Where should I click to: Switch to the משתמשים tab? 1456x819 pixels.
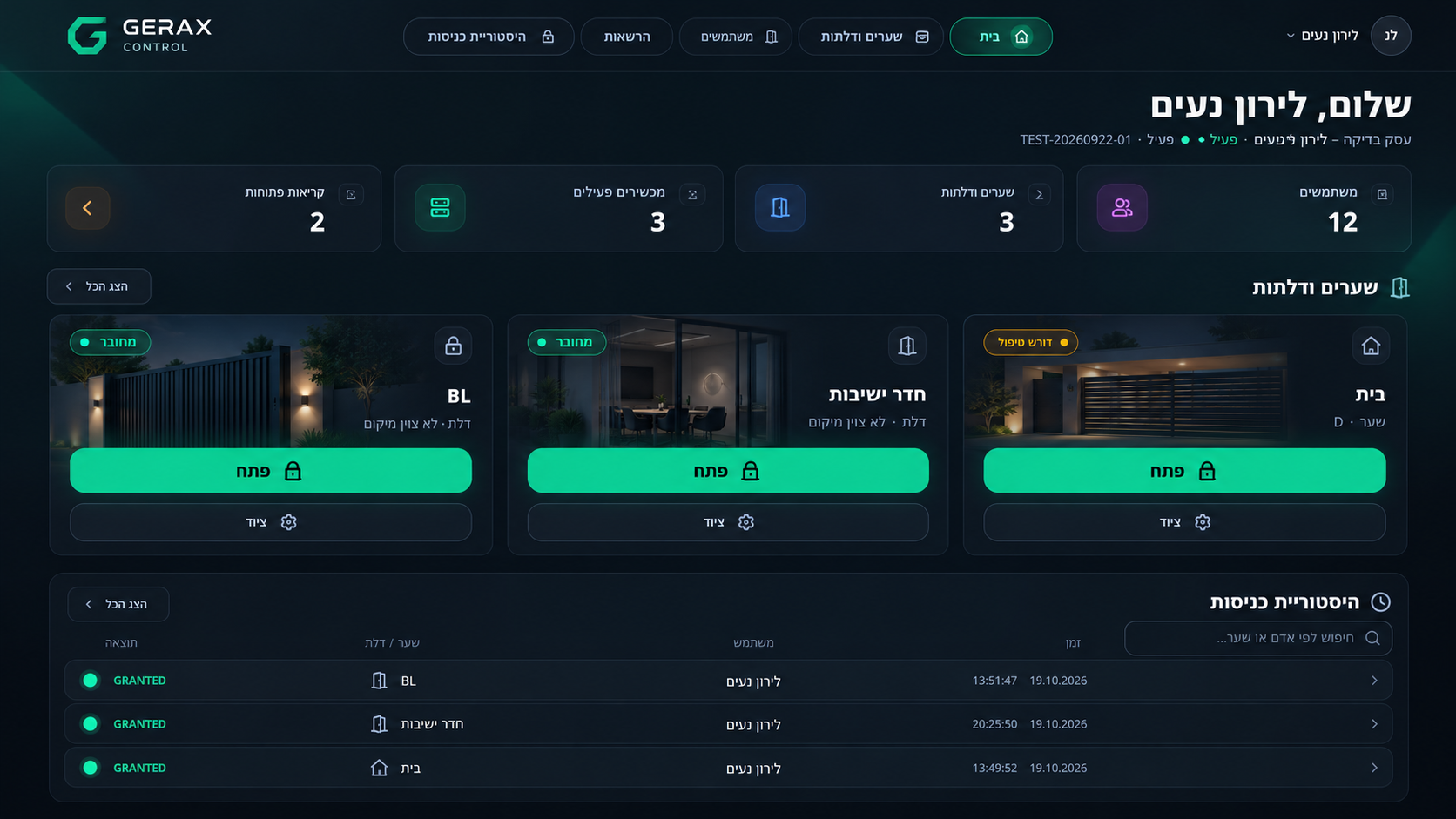(736, 37)
